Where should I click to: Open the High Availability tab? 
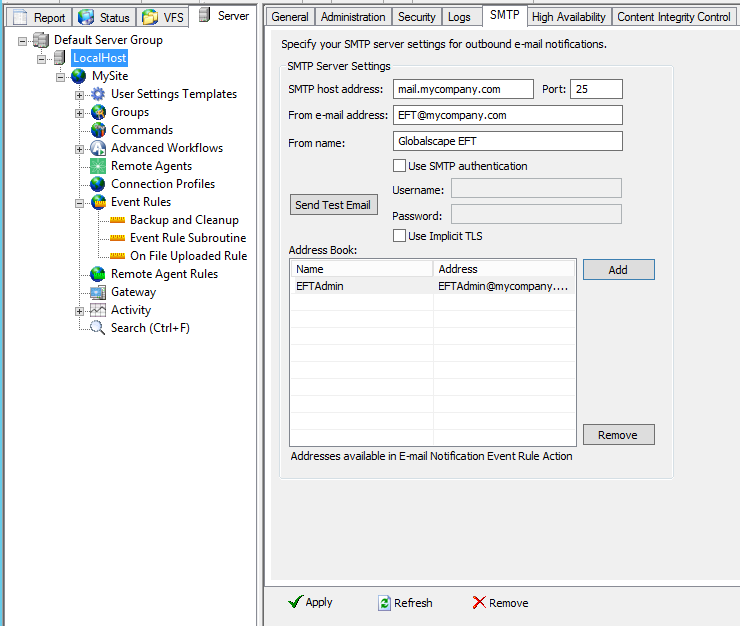(x=569, y=17)
